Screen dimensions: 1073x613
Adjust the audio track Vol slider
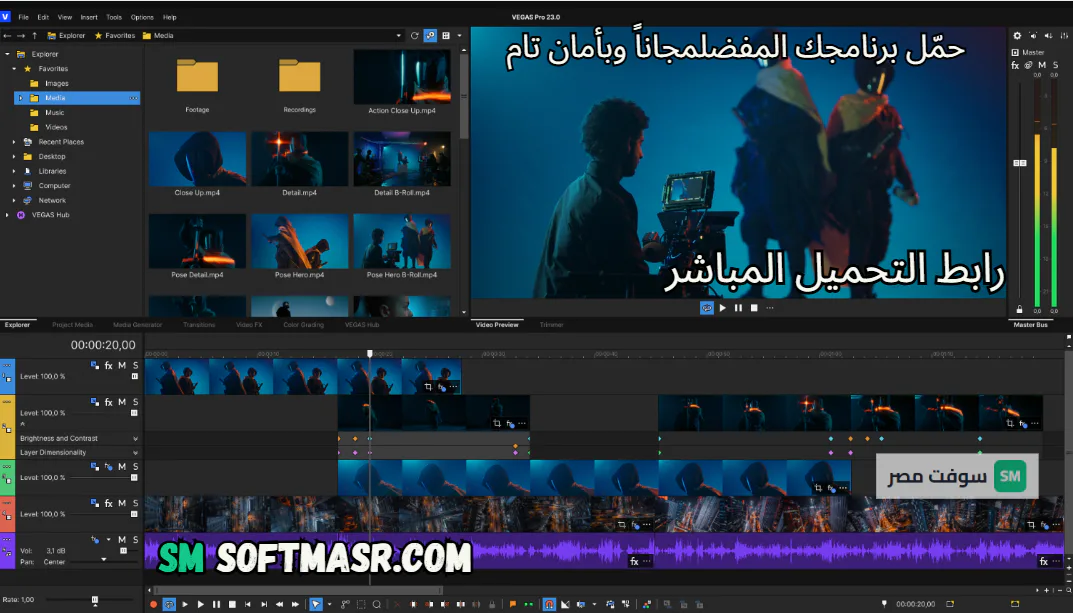click(x=123, y=550)
